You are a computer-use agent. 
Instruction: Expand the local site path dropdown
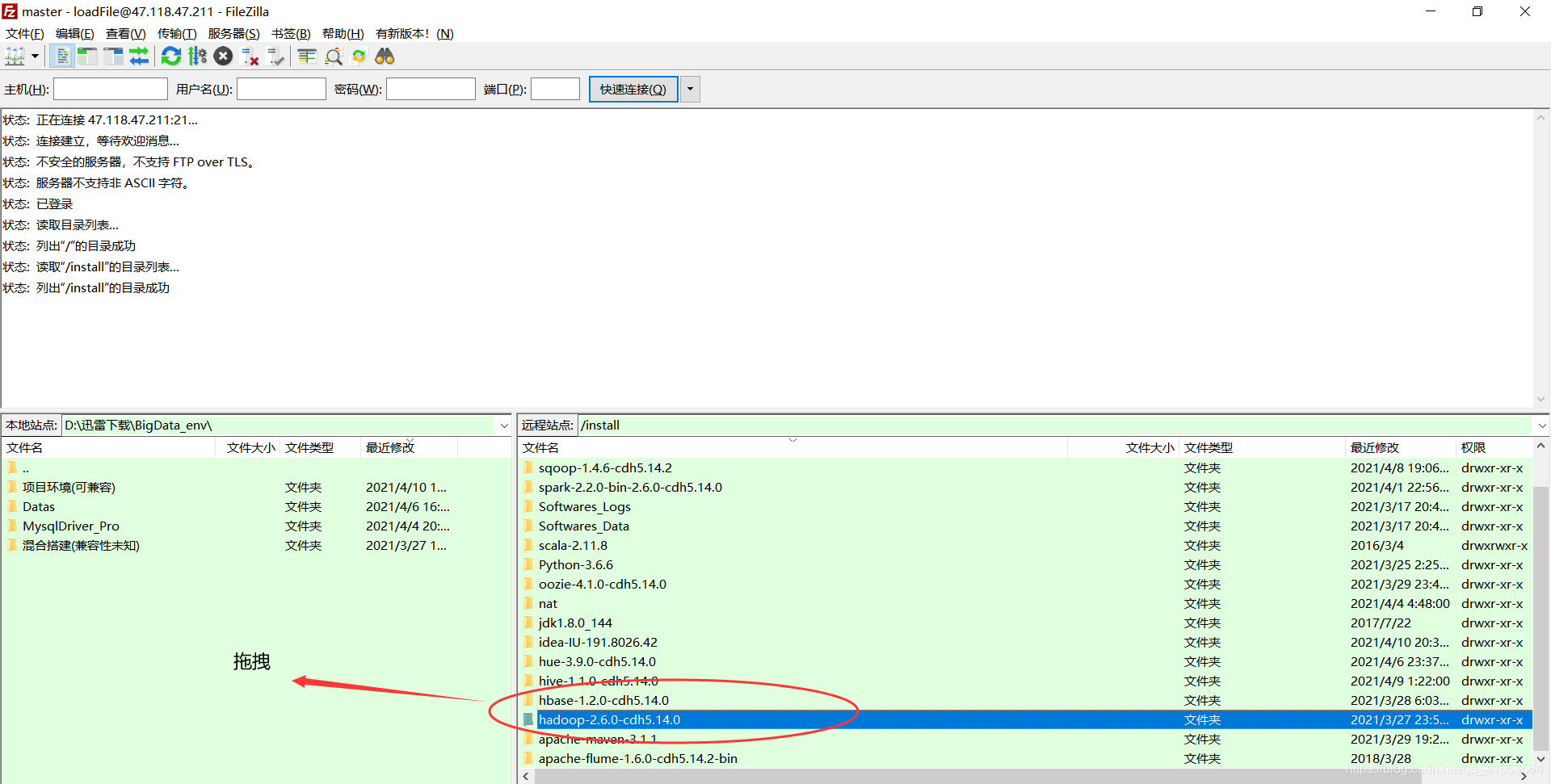(x=504, y=426)
